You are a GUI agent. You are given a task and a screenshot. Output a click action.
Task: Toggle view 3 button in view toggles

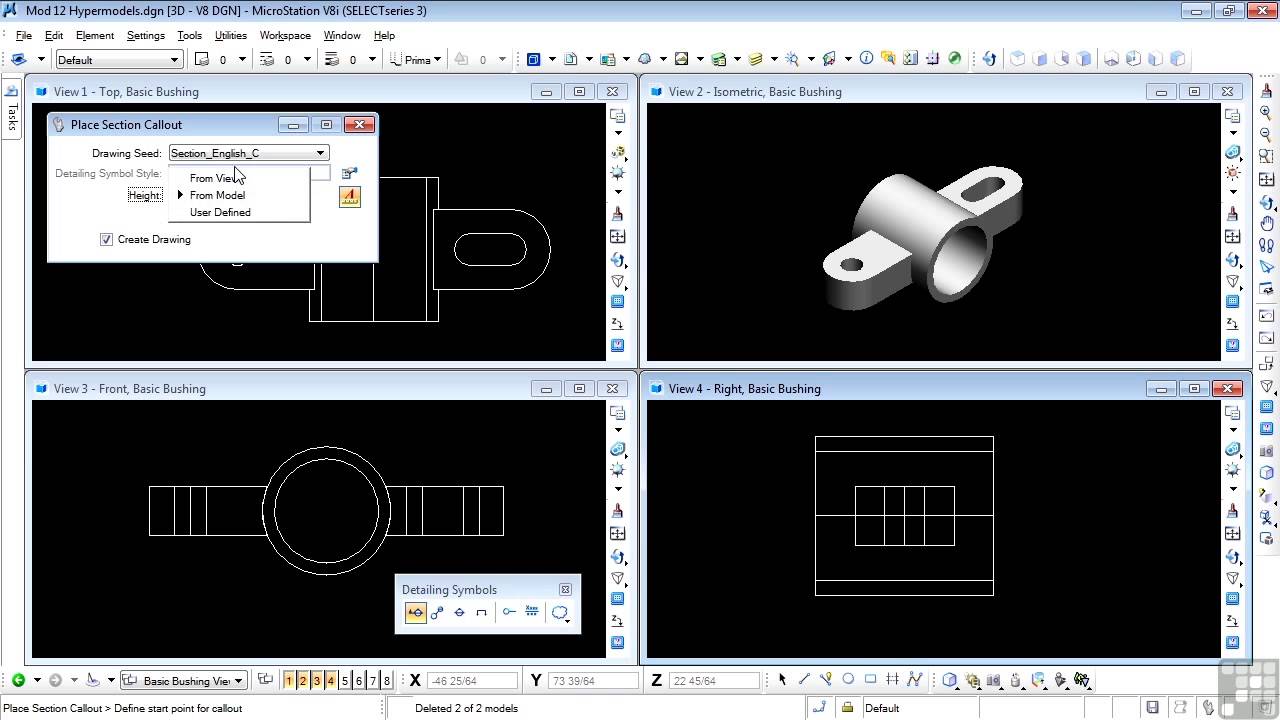317,681
